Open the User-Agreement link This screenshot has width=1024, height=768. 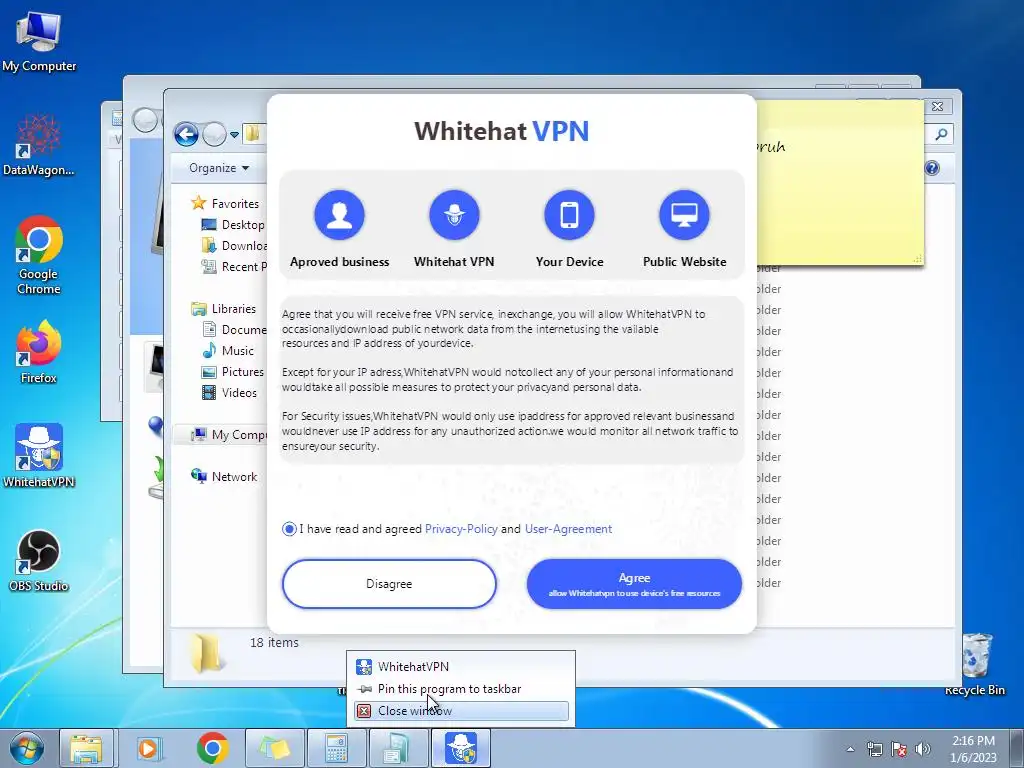click(568, 529)
